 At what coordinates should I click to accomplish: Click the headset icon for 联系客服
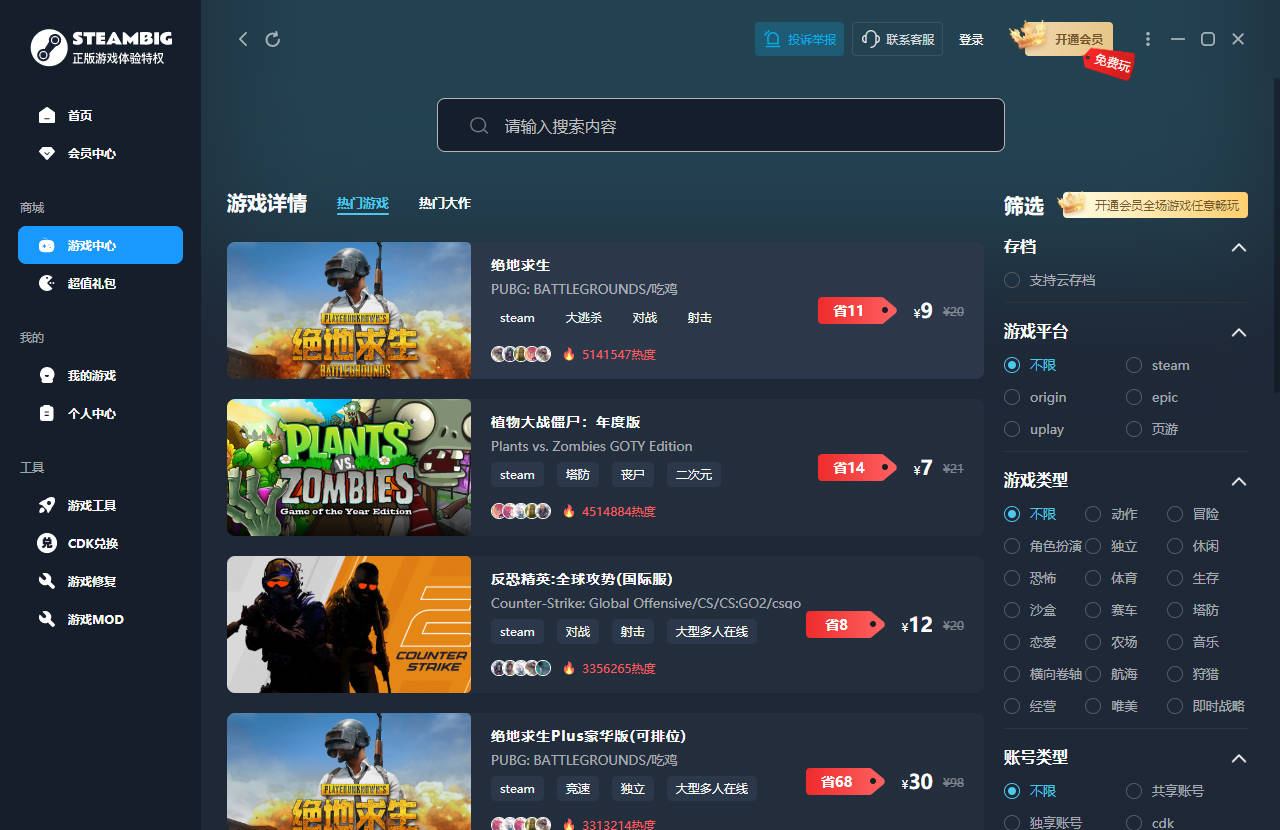click(870, 40)
